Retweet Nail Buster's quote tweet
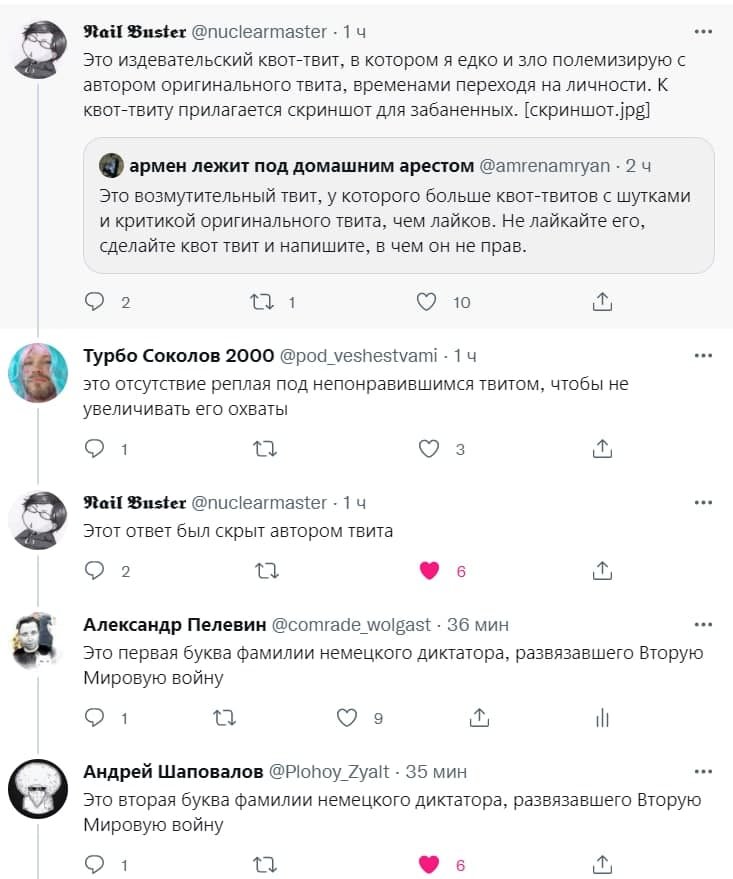Screen dimensions: 733x879 pos(263,301)
